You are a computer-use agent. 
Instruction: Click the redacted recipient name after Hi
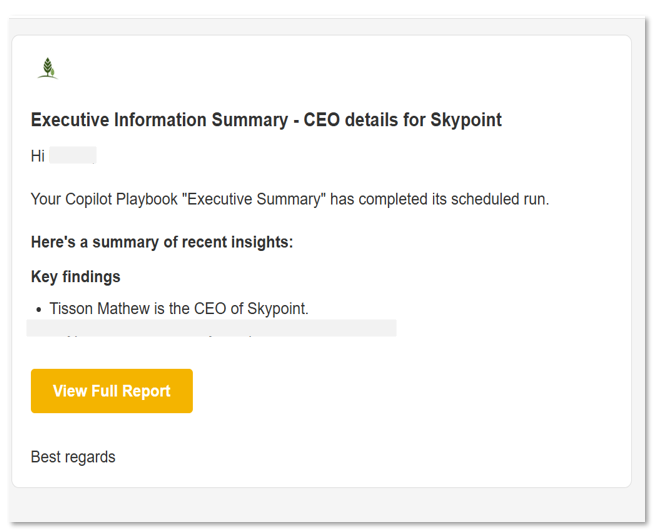click(73, 156)
